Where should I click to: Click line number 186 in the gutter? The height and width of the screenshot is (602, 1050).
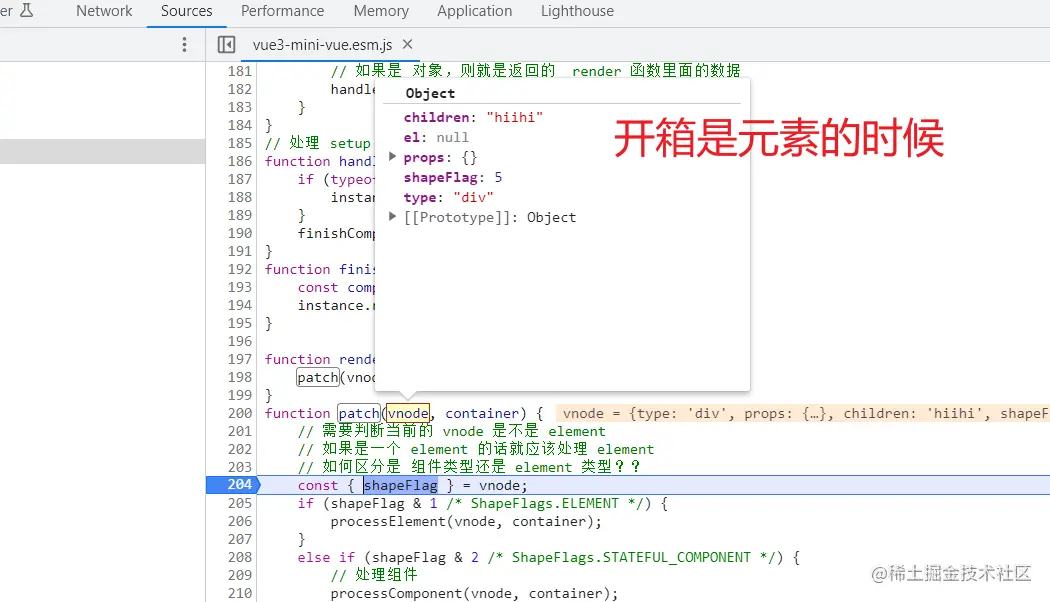pos(240,161)
